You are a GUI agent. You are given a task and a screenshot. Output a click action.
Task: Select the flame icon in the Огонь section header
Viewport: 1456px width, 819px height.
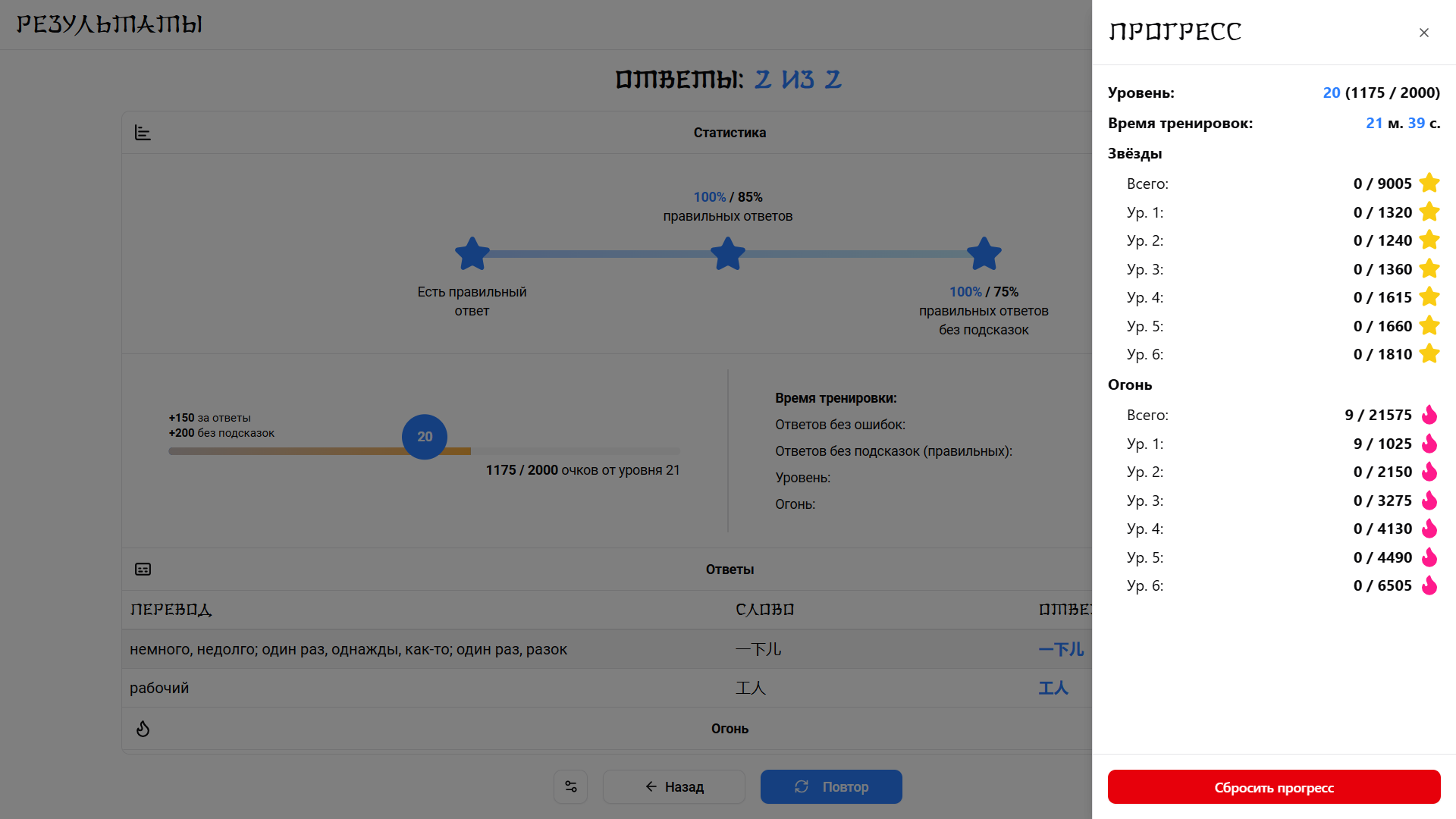[143, 728]
